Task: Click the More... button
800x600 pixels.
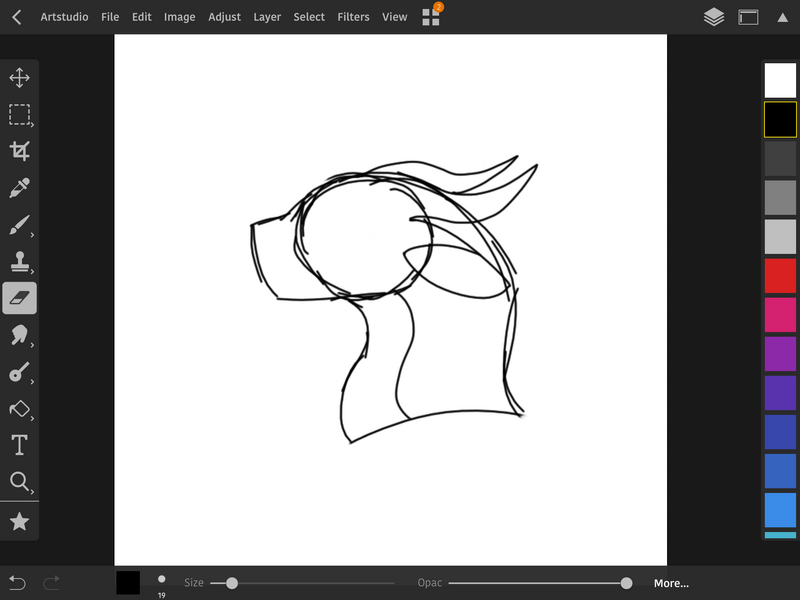Action: (x=671, y=583)
